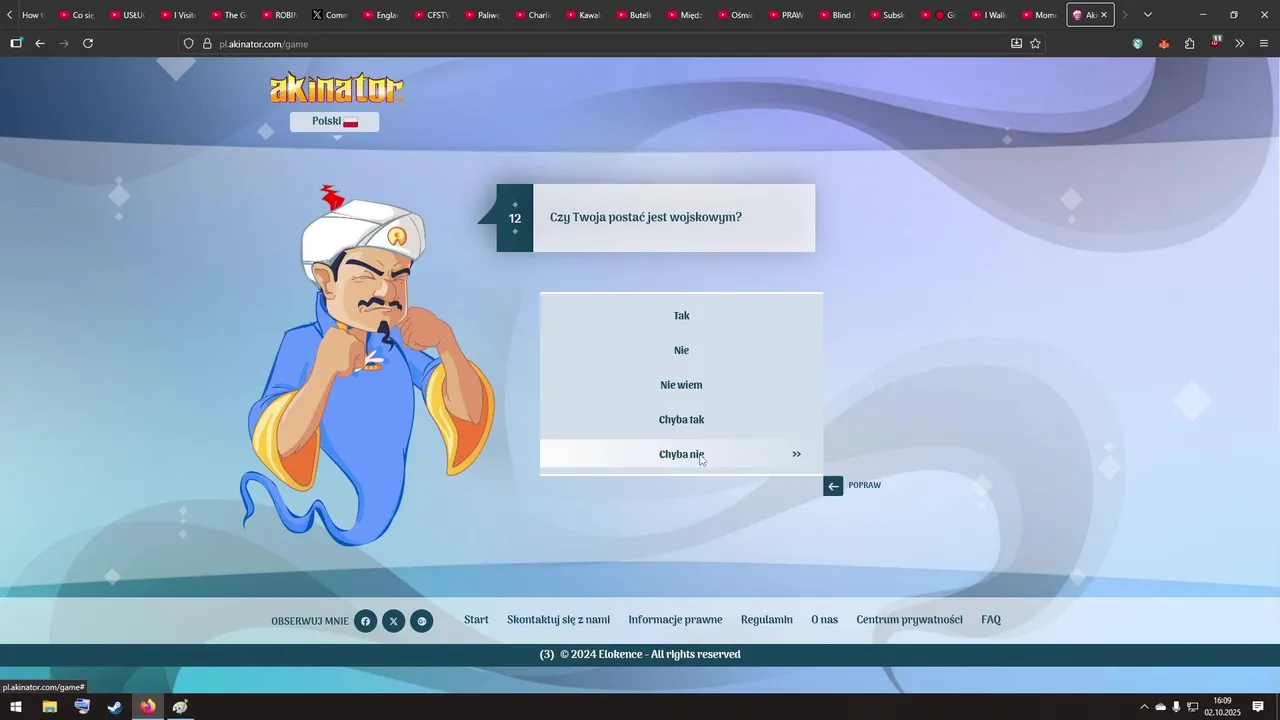Viewport: 1280px width, 720px height.
Task: Click the Akinator logo
Action: point(336,88)
